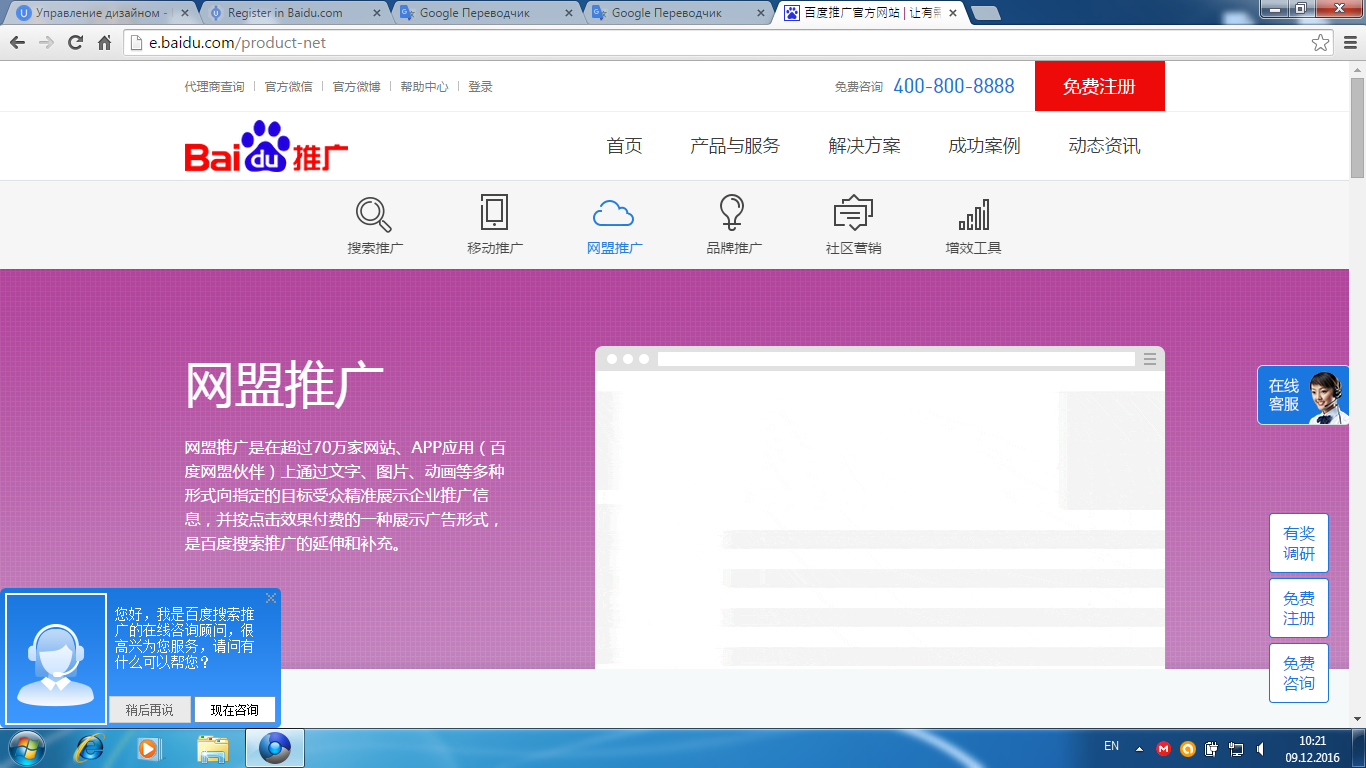Bookmark page with the star icon
This screenshot has height=768, width=1366.
pyautogui.click(x=1321, y=43)
